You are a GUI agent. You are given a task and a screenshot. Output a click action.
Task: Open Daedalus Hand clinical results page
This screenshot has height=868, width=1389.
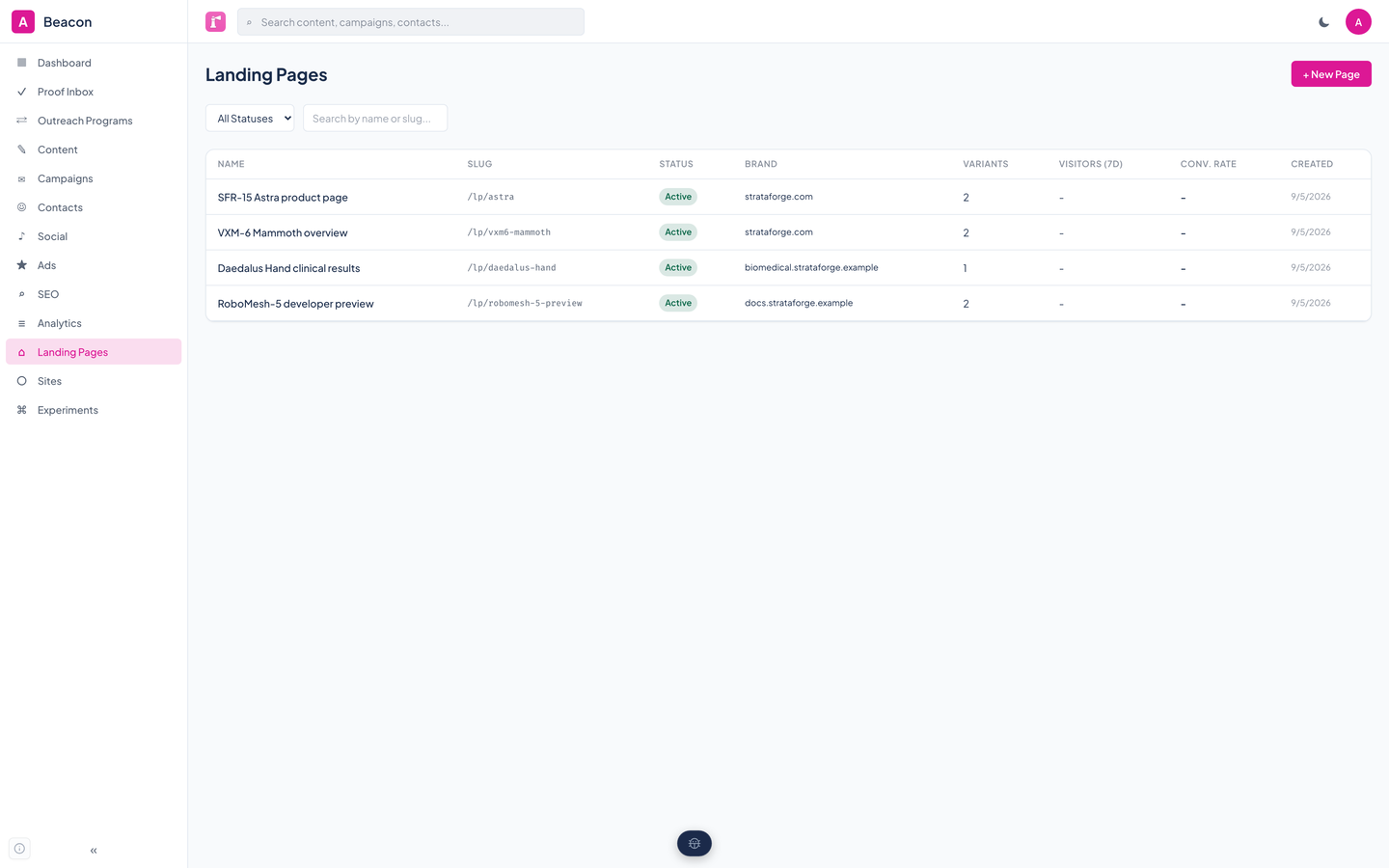tap(288, 268)
